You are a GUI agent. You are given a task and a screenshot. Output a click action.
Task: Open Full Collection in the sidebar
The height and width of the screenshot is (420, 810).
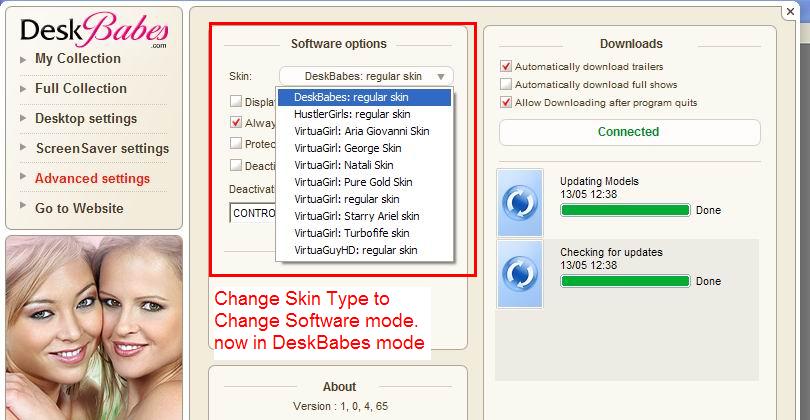coord(81,88)
